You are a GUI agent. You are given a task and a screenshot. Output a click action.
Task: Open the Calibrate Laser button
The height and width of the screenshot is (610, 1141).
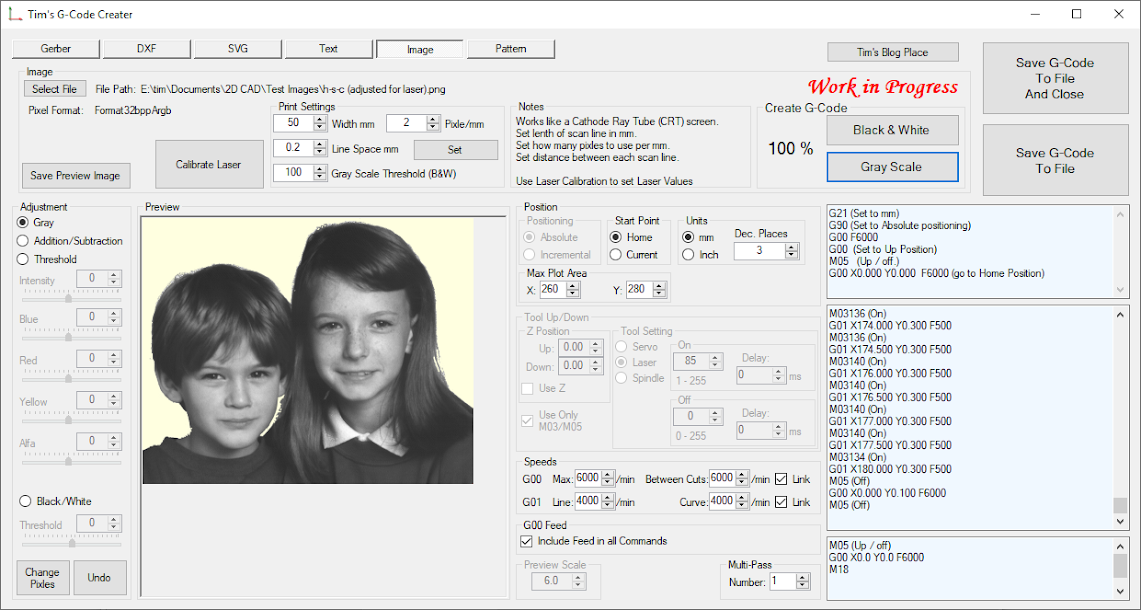209,165
